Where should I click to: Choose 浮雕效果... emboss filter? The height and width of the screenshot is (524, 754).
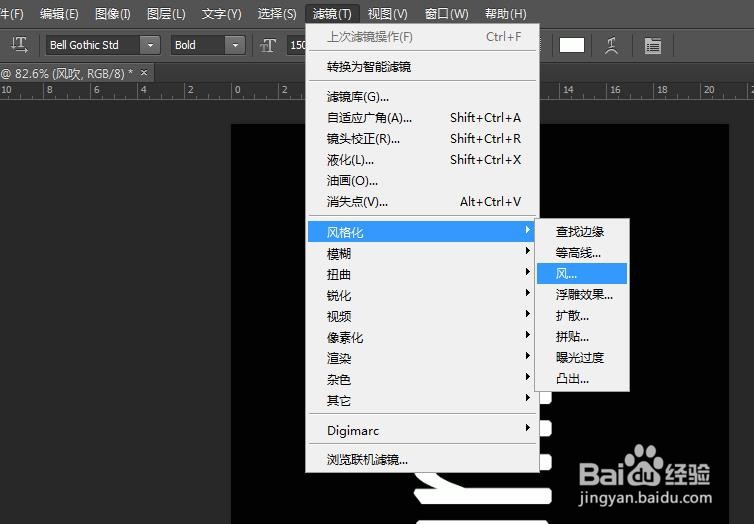pos(582,295)
